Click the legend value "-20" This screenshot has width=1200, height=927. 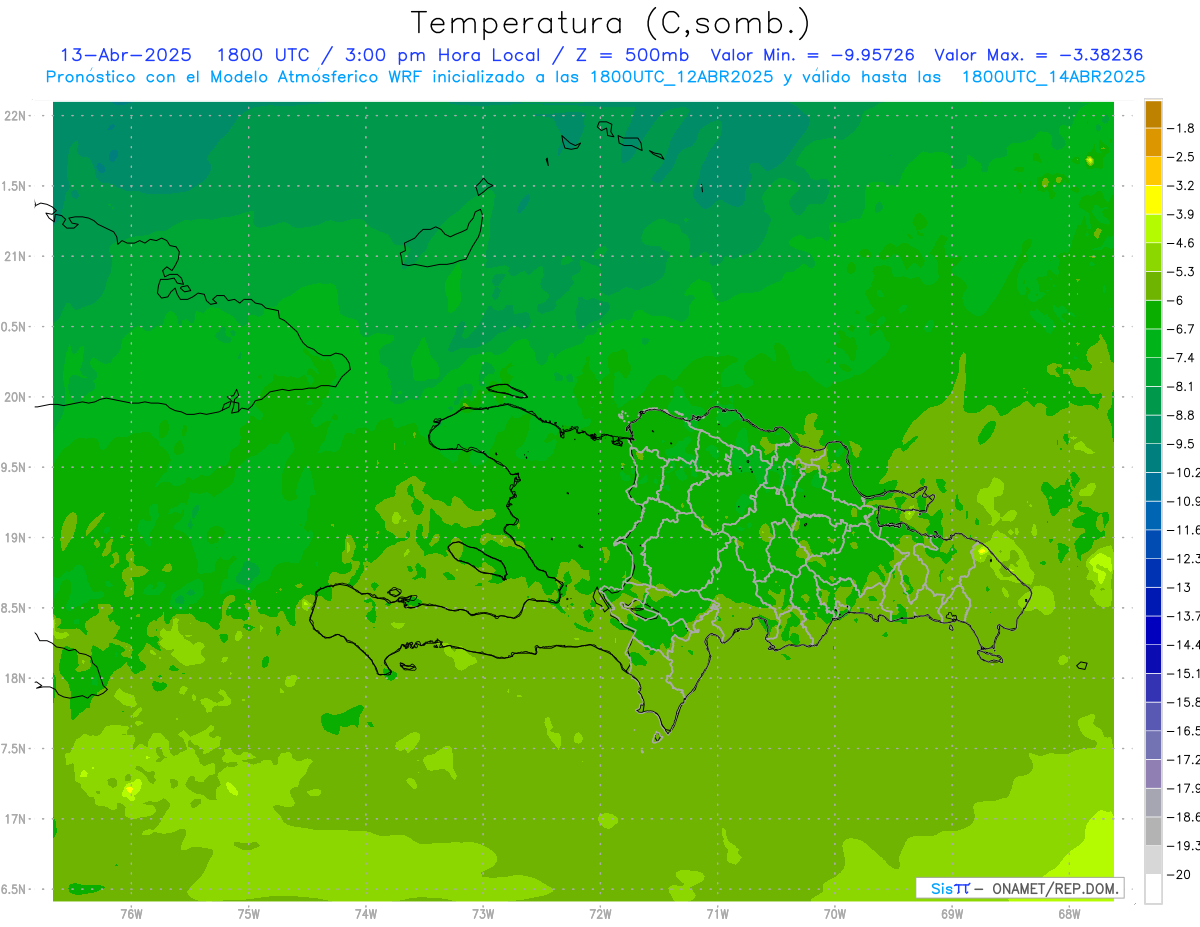1179,874
